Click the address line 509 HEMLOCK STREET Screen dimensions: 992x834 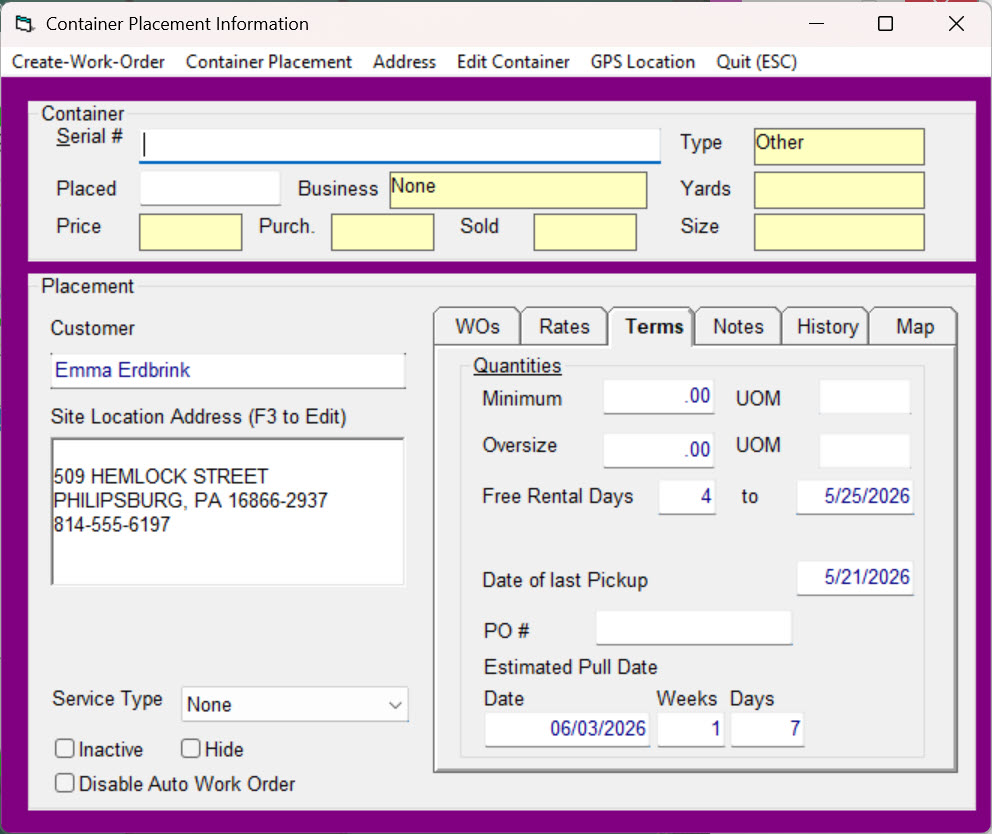point(161,476)
